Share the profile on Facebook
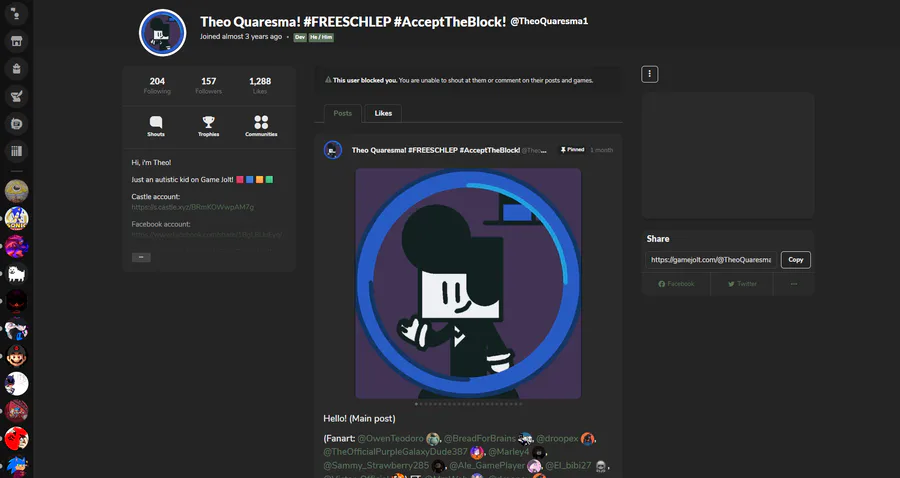Image resolution: width=900 pixels, height=478 pixels. [676, 284]
